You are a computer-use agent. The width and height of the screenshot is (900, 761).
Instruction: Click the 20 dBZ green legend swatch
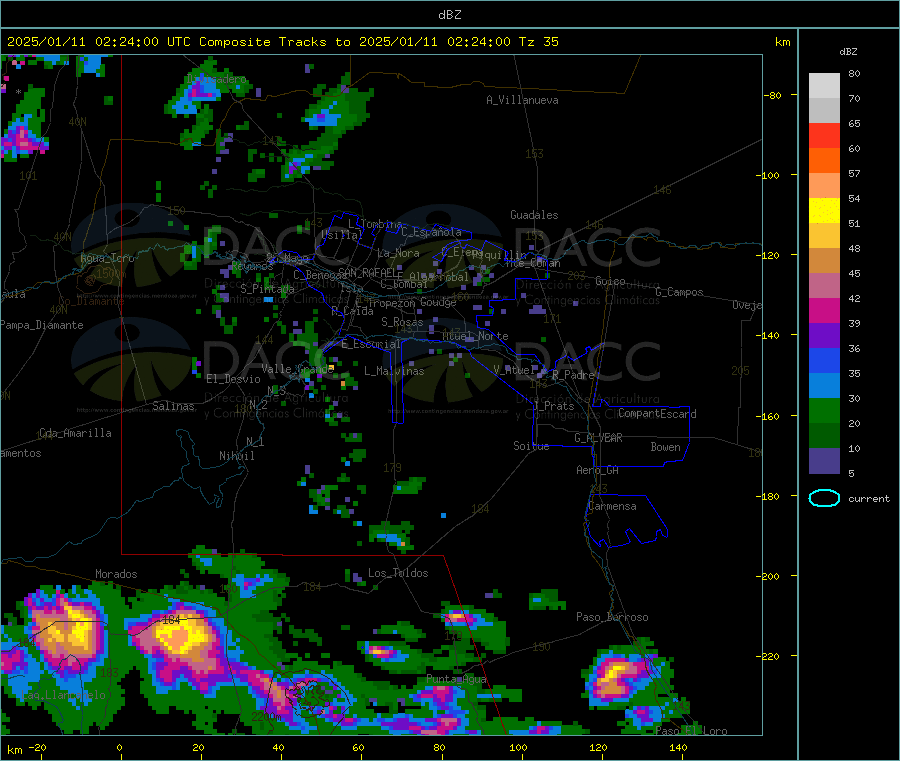point(824,410)
